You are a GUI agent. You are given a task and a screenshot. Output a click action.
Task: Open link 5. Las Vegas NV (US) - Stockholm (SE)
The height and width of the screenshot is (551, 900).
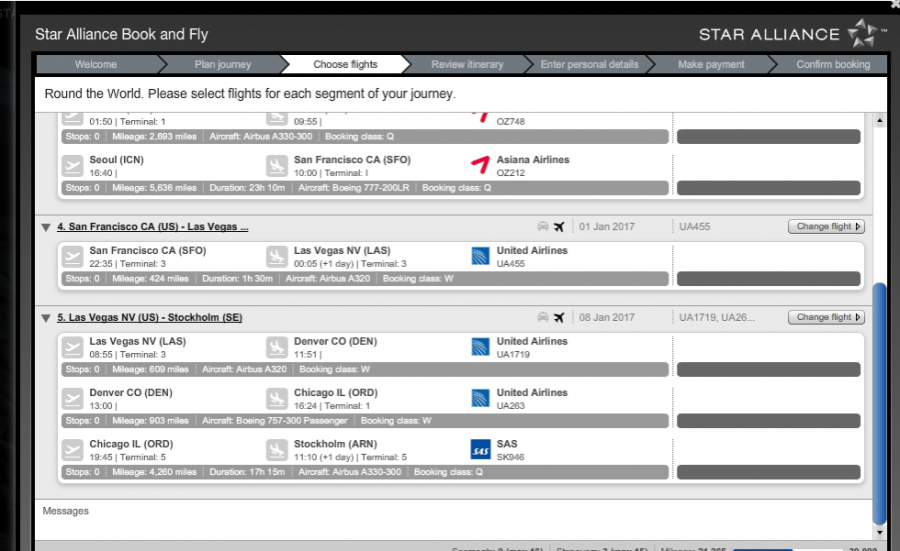click(150, 317)
